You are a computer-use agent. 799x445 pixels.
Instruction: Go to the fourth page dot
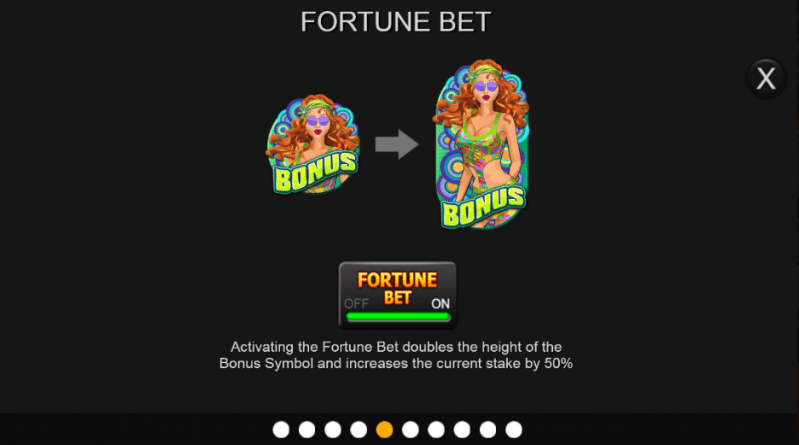pos(359,430)
